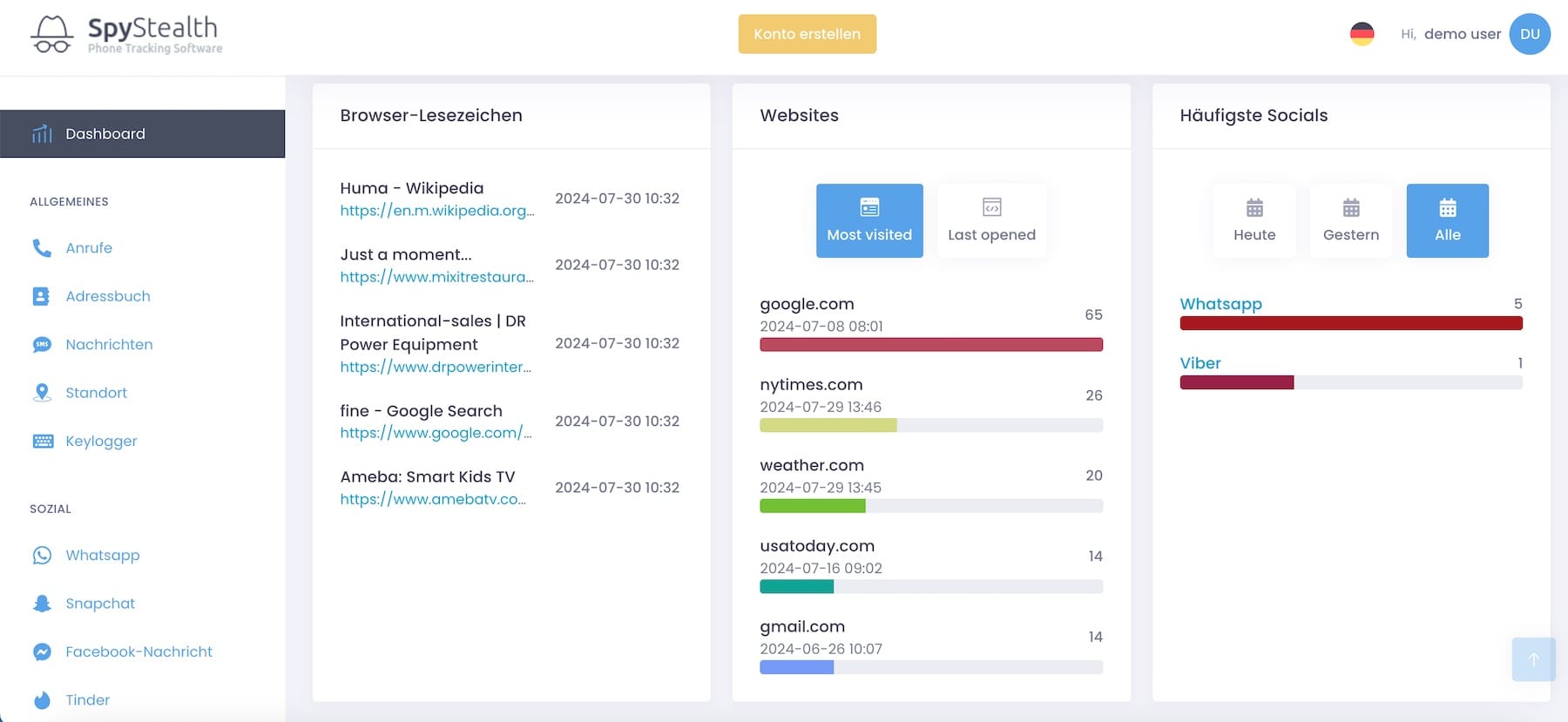Click the Facebook Messenger icon
The width and height of the screenshot is (1568, 722).
point(42,651)
